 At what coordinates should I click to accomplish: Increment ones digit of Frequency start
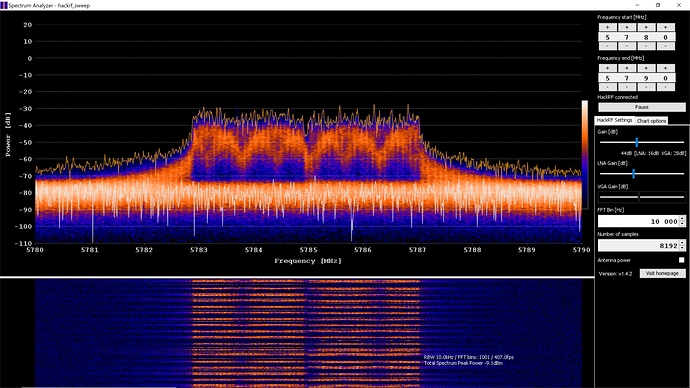(x=665, y=27)
